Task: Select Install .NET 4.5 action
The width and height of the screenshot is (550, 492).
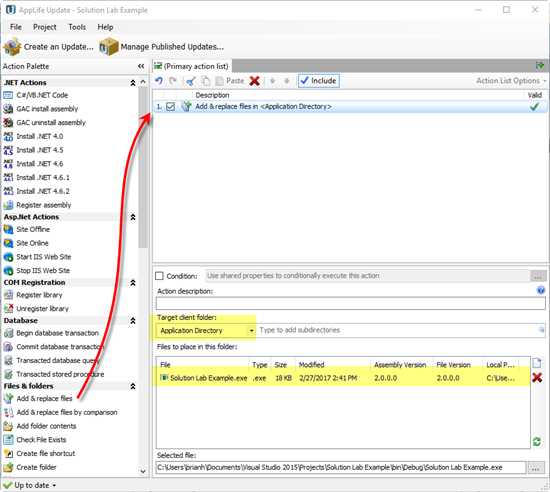Action: pyautogui.click(x=33, y=150)
